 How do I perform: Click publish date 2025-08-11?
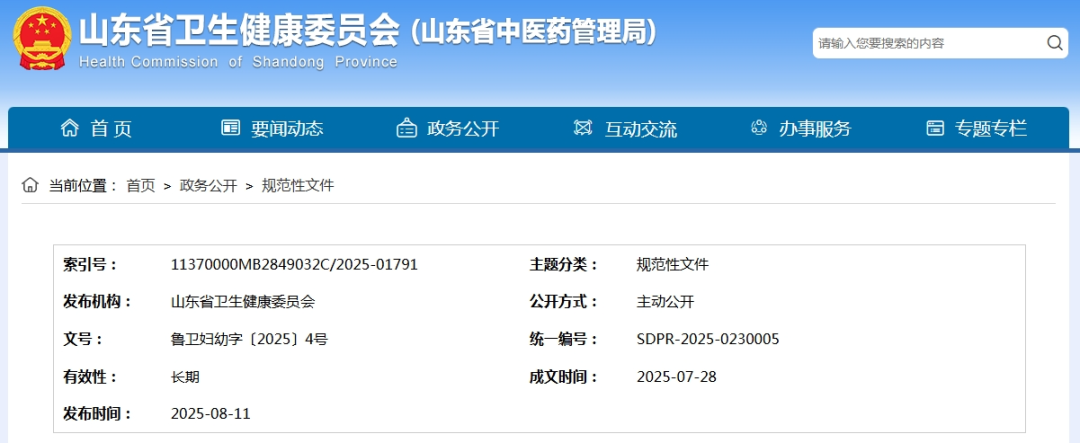pos(210,414)
